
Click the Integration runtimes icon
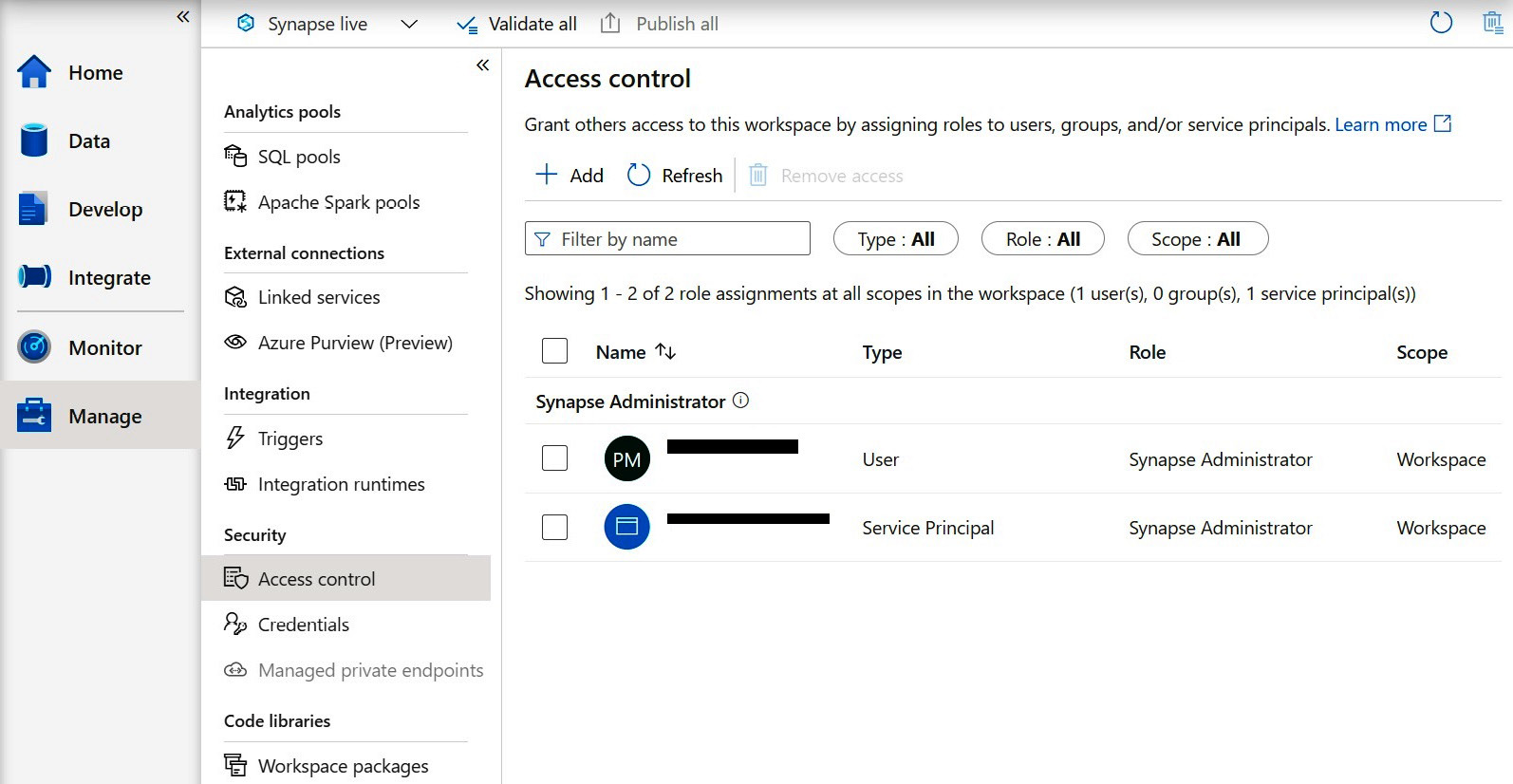(235, 484)
